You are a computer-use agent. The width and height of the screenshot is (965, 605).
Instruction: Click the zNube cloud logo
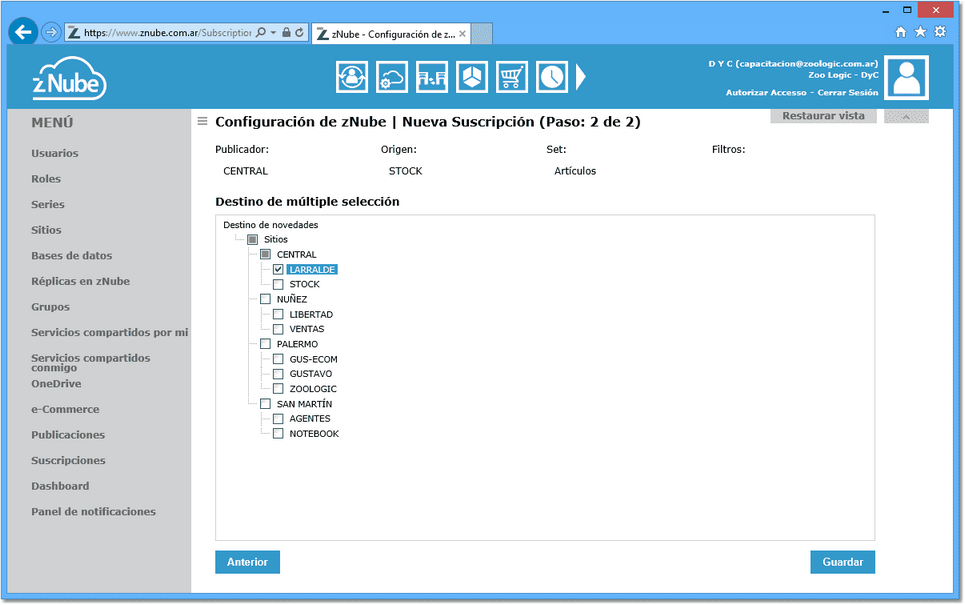[x=69, y=78]
